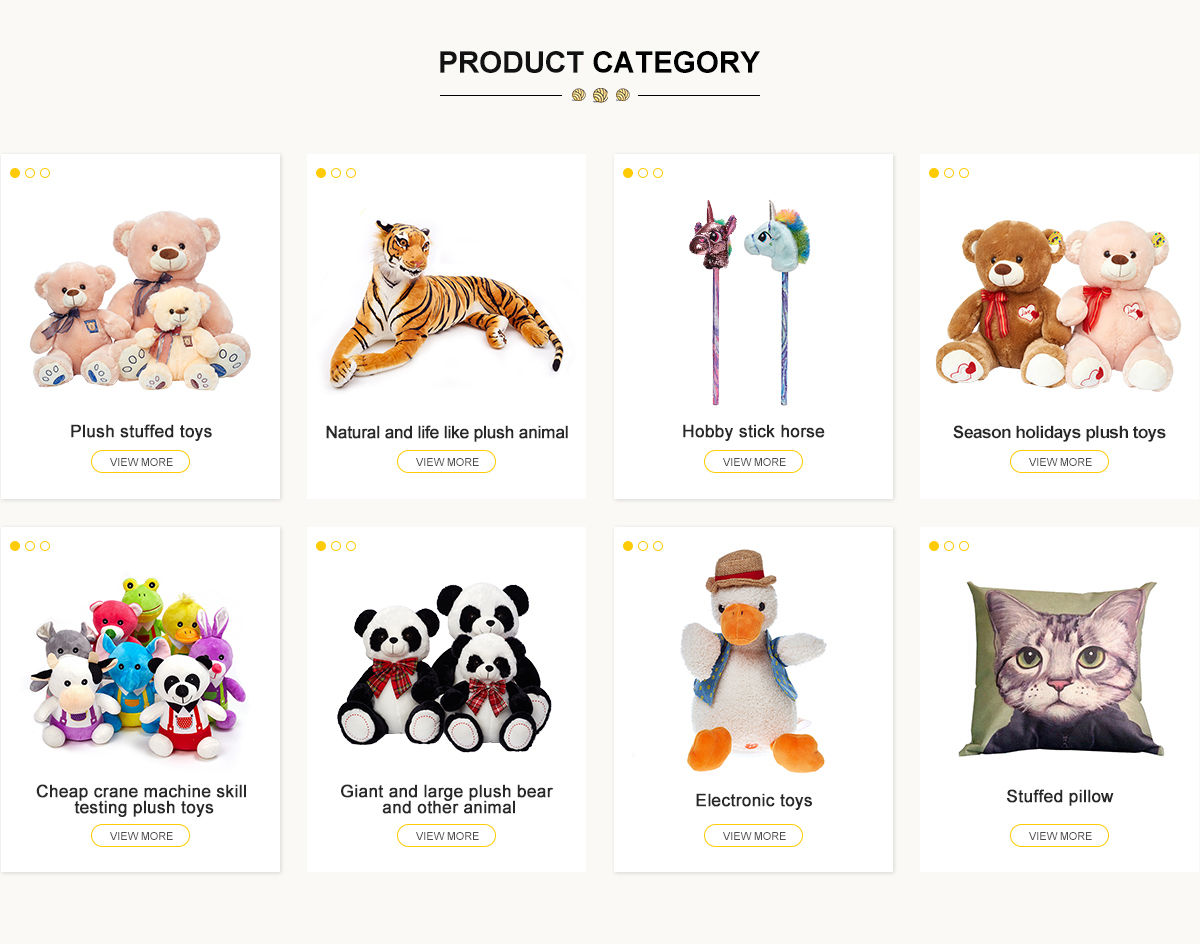
Task: Select third carousel dot on Stuffed pillow card
Action: point(964,546)
